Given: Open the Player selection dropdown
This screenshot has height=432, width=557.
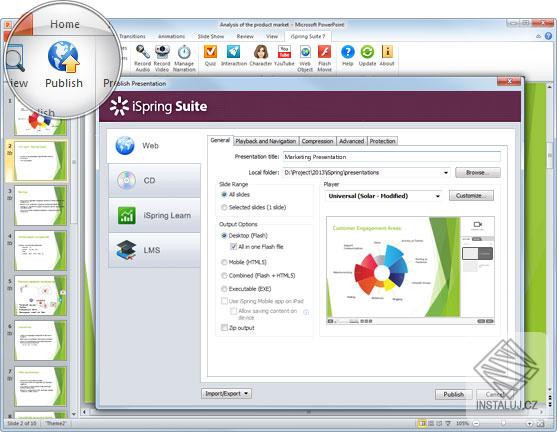Looking at the screenshot, I should click(438, 196).
